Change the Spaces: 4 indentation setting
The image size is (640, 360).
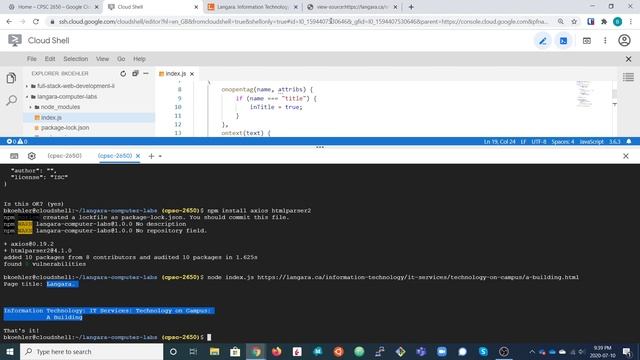[x=563, y=142]
